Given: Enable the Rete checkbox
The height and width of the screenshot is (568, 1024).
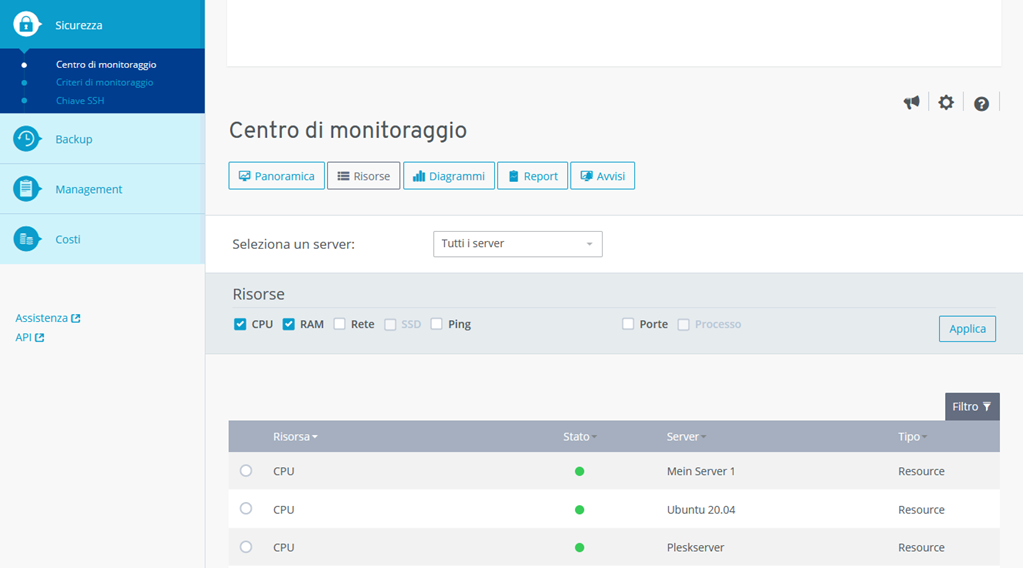Looking at the screenshot, I should point(339,324).
